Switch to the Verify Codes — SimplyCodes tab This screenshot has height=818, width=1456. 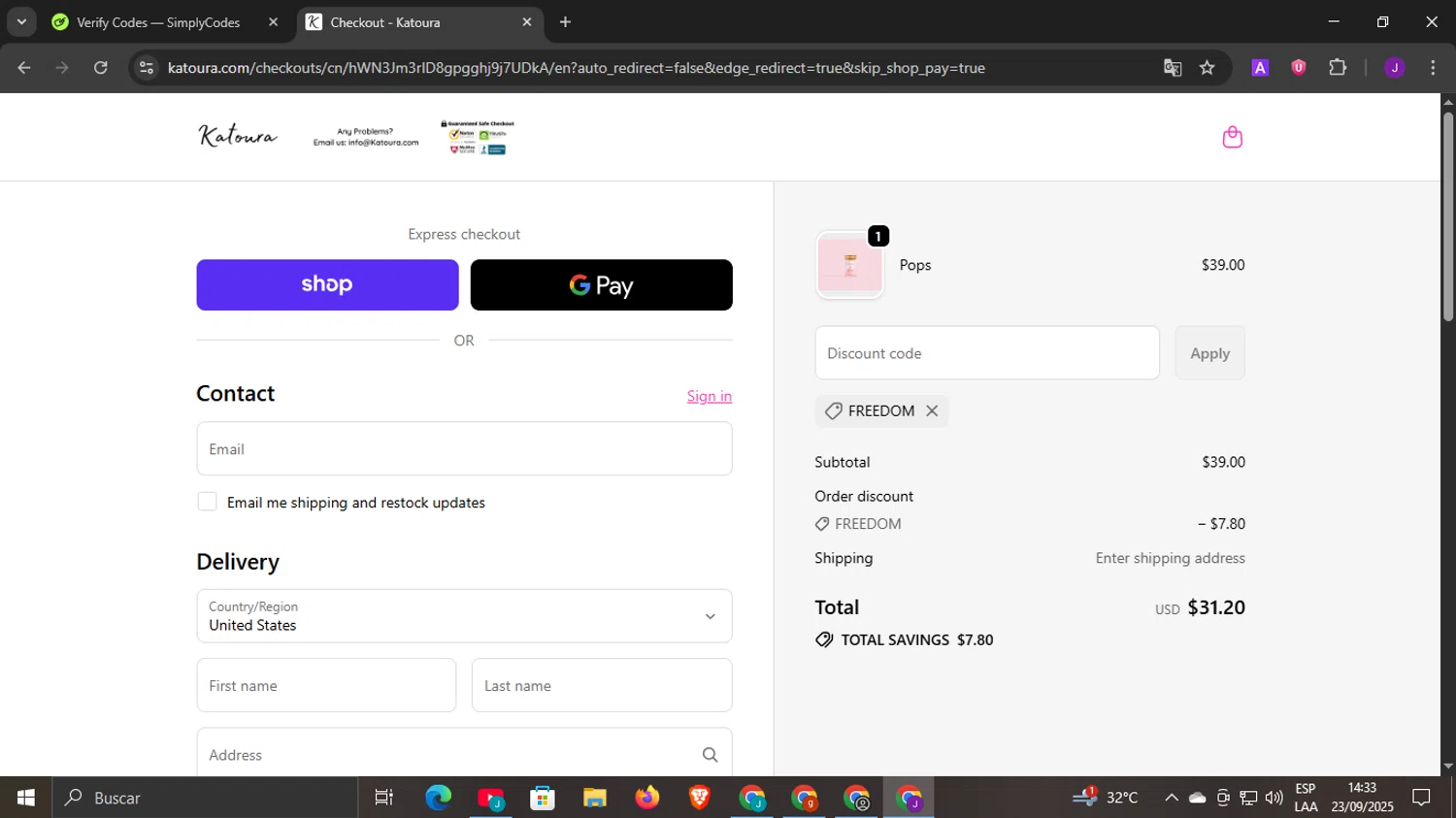pos(166,22)
